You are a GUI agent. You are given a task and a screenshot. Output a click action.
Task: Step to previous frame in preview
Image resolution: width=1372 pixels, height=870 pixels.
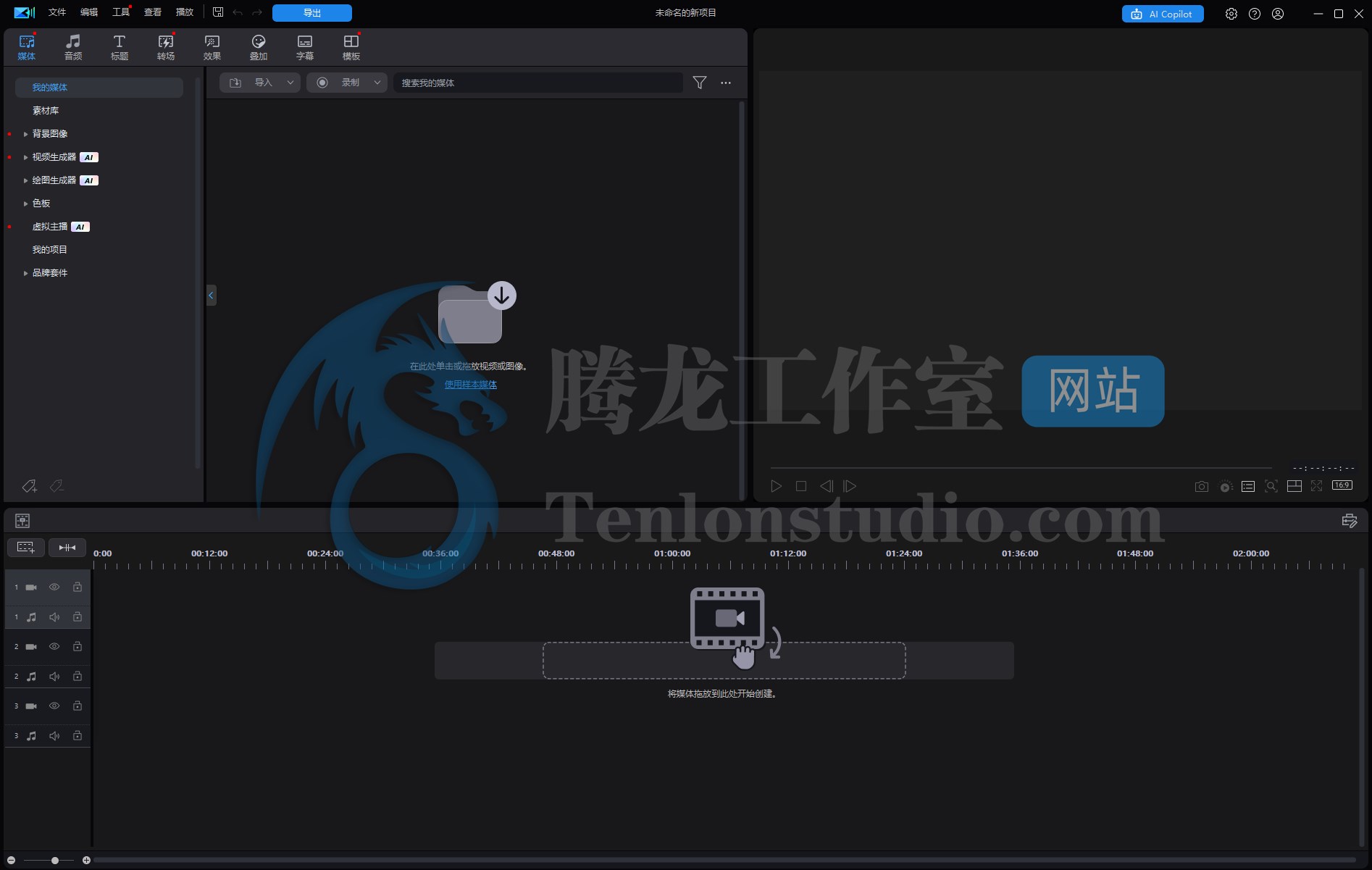pyautogui.click(x=827, y=486)
